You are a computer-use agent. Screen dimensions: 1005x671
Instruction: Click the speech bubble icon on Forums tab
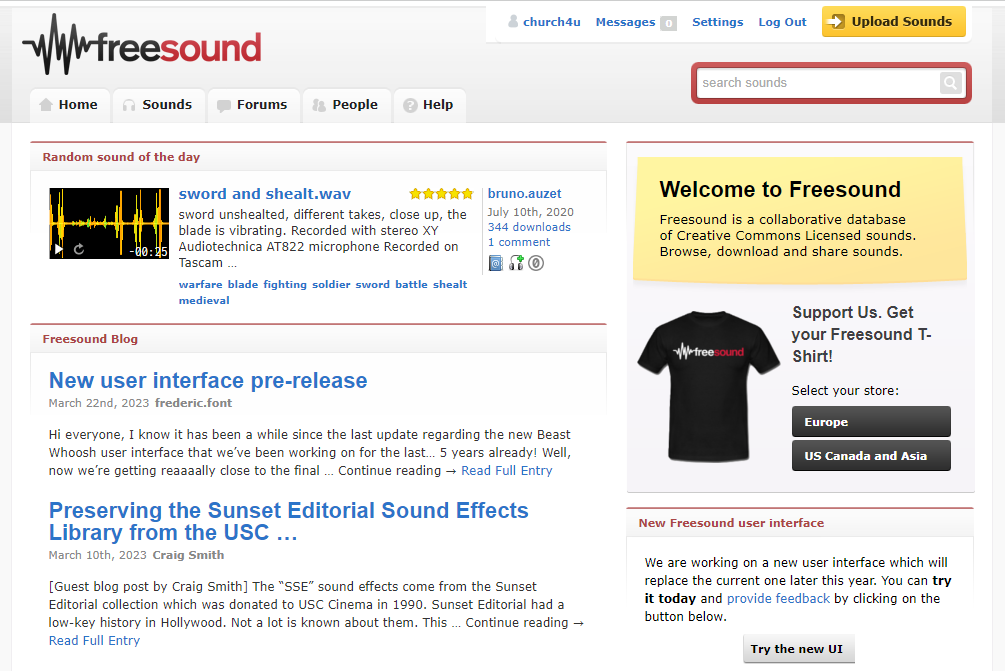[224, 106]
